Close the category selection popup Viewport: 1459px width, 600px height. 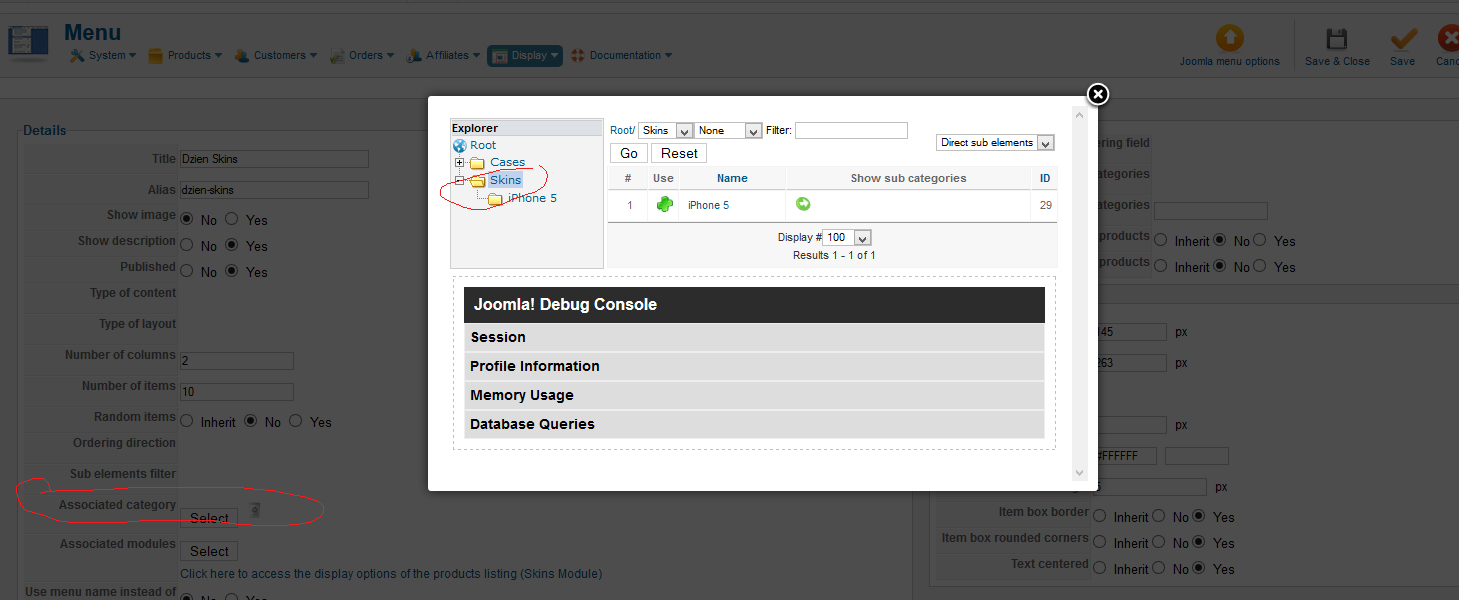click(1098, 94)
